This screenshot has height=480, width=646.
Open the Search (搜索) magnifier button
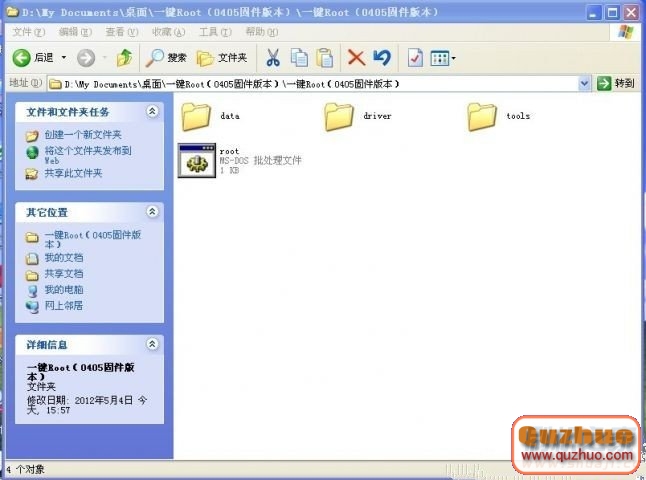click(166, 58)
